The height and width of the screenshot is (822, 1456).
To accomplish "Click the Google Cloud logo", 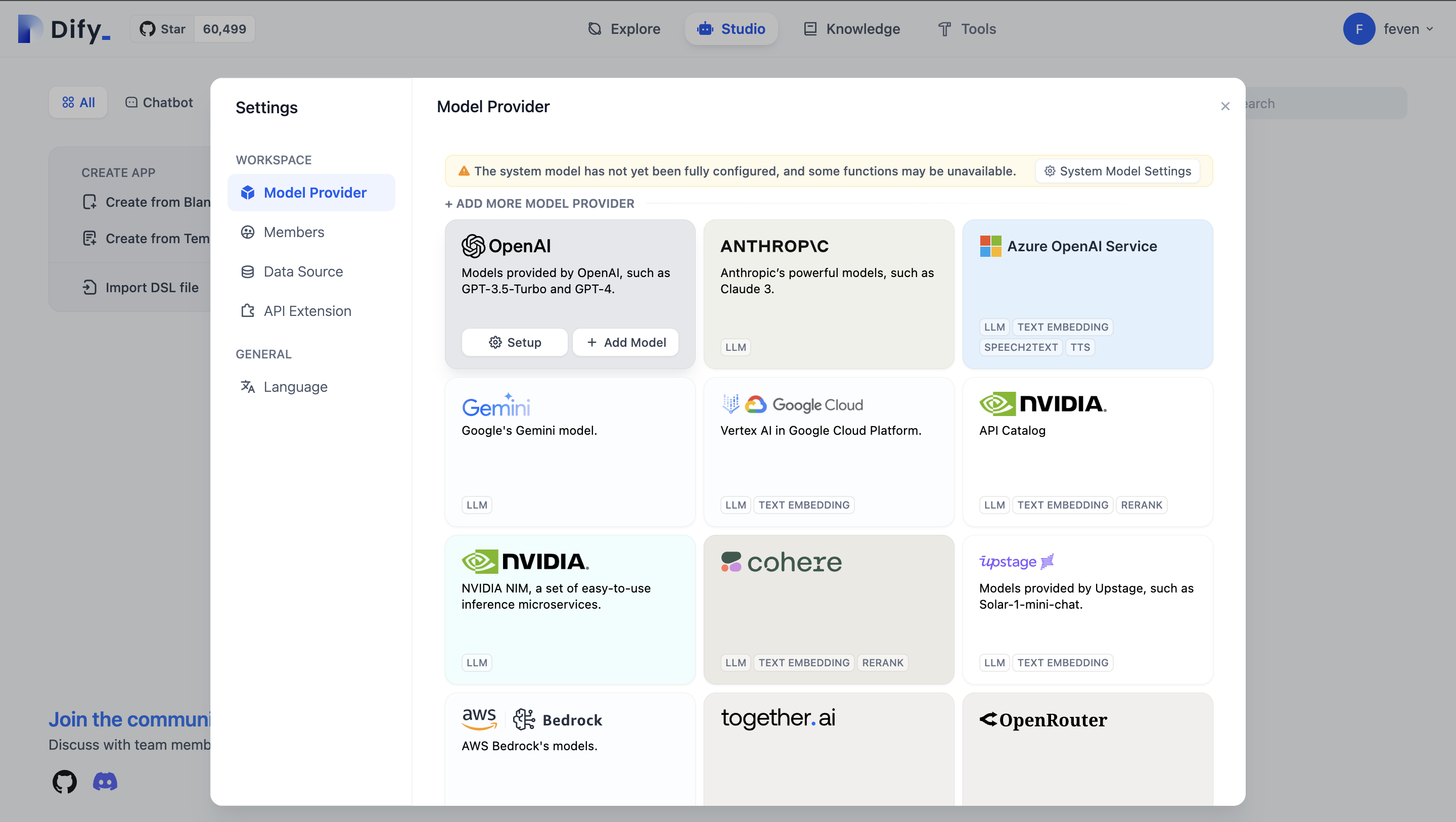I will 792,405.
